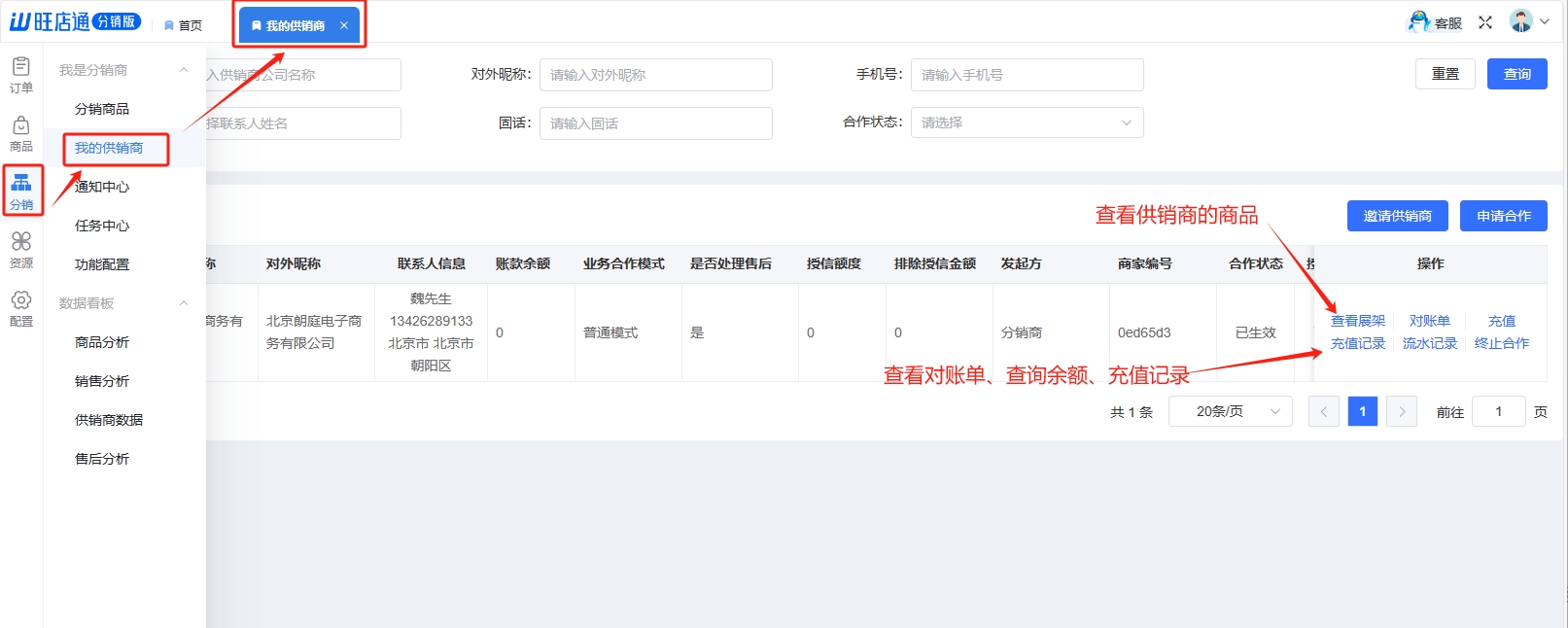Open the 配置 settings sidebar icon
1568x628 pixels.
(x=20, y=308)
